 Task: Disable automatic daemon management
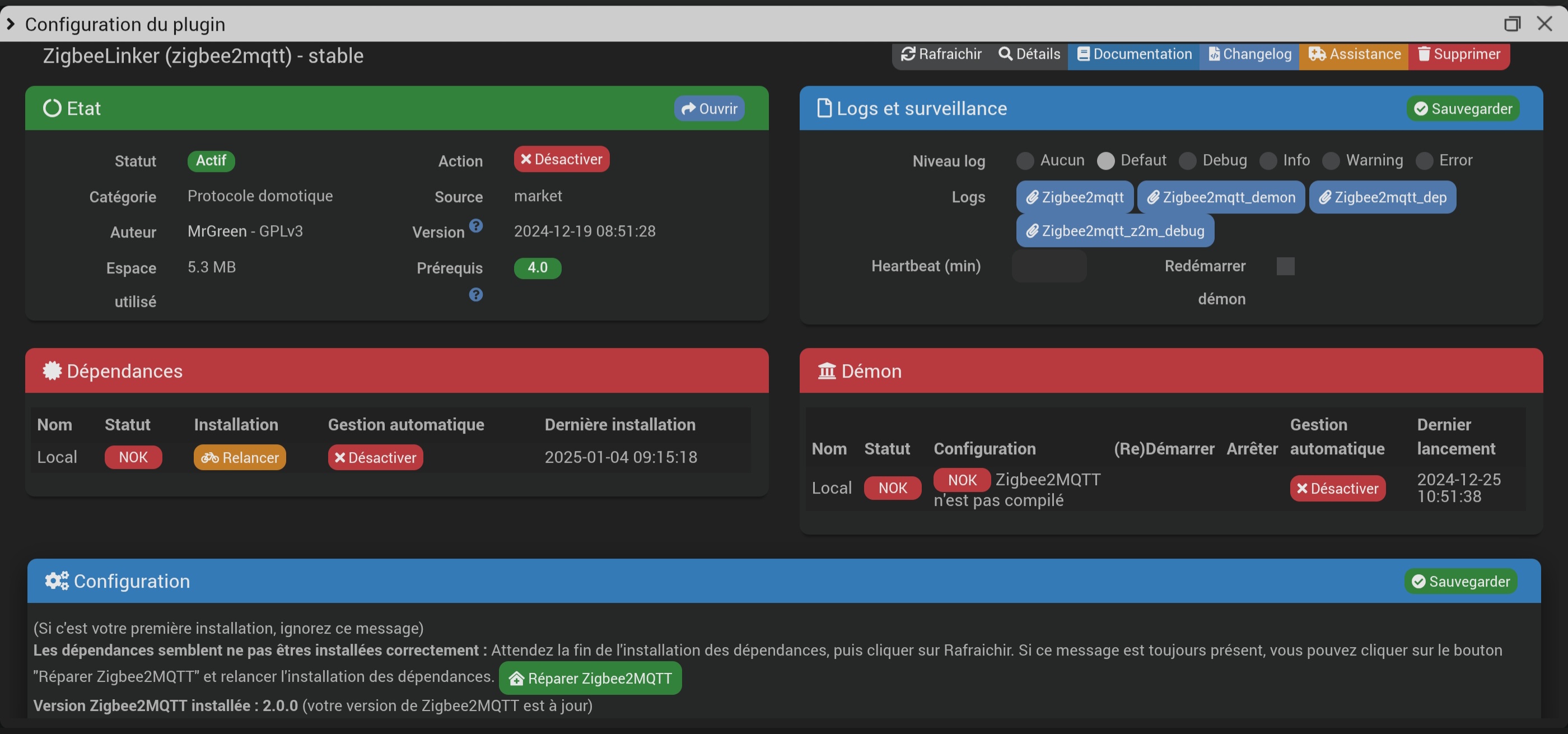click(x=1338, y=489)
